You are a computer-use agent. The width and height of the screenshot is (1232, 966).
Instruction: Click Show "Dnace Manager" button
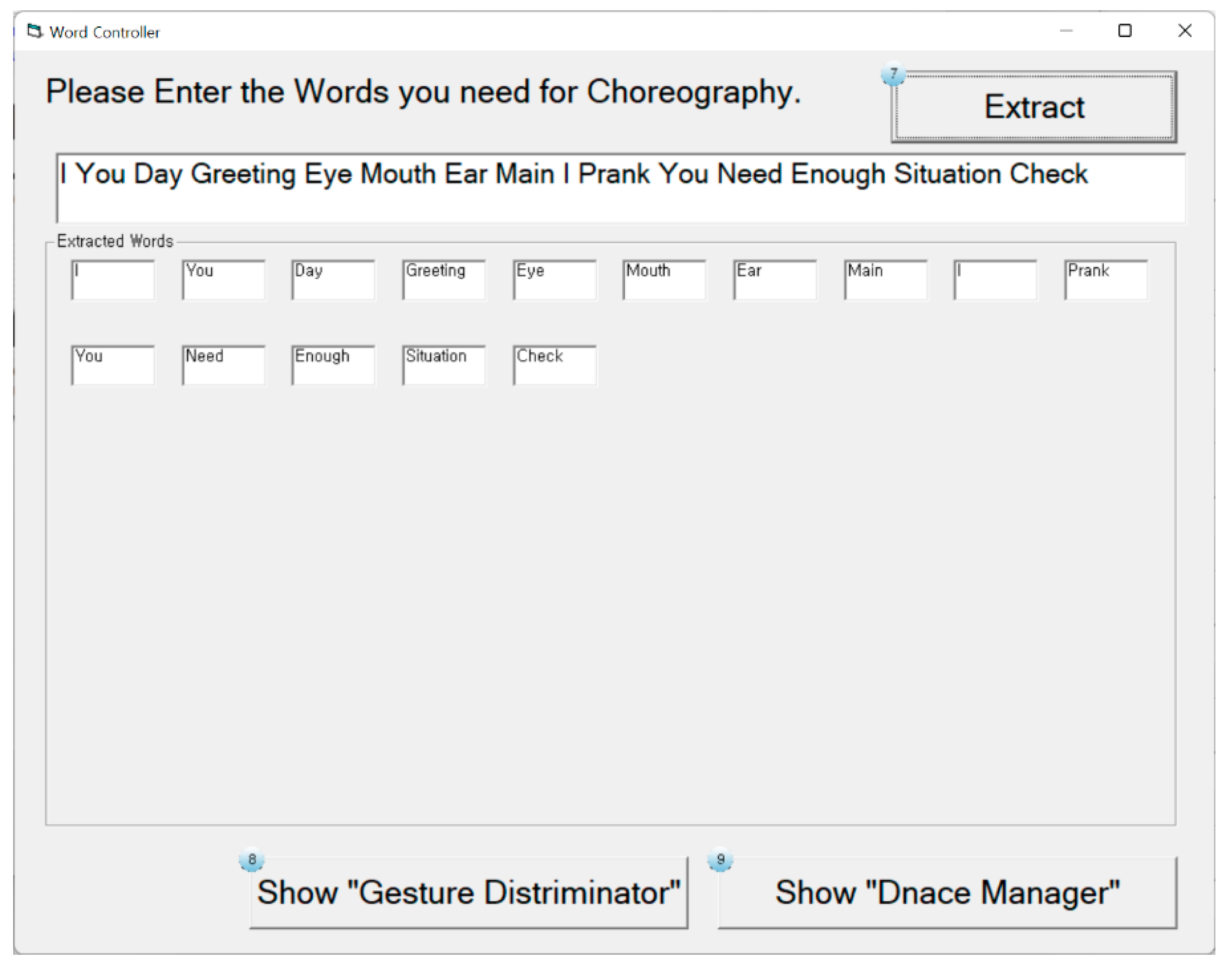pos(947,893)
